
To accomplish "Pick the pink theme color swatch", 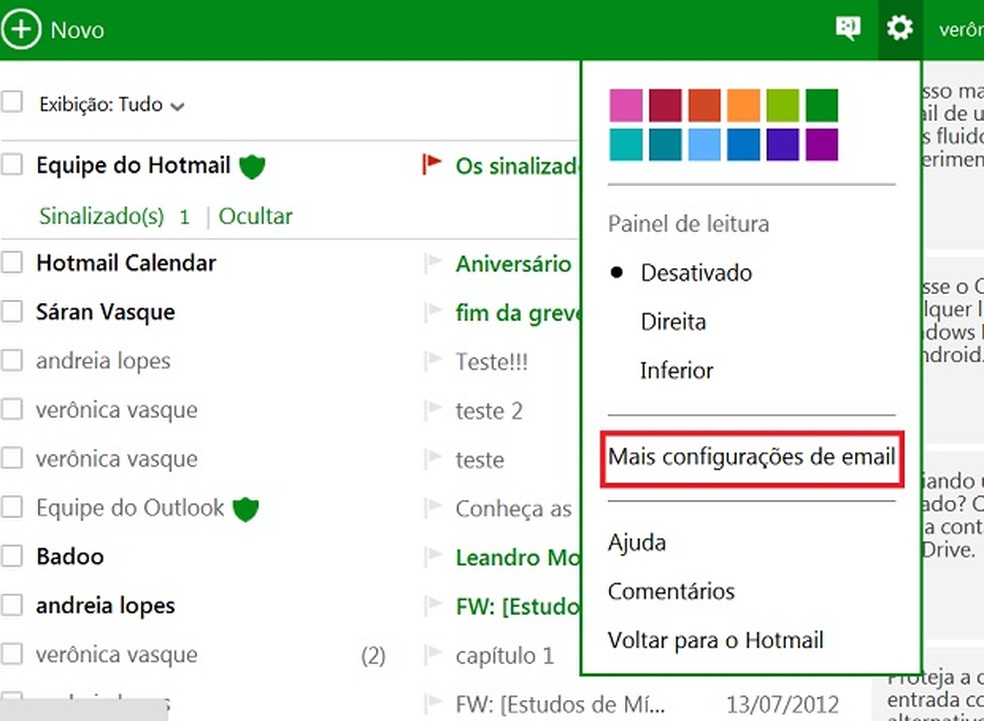I will 625,105.
